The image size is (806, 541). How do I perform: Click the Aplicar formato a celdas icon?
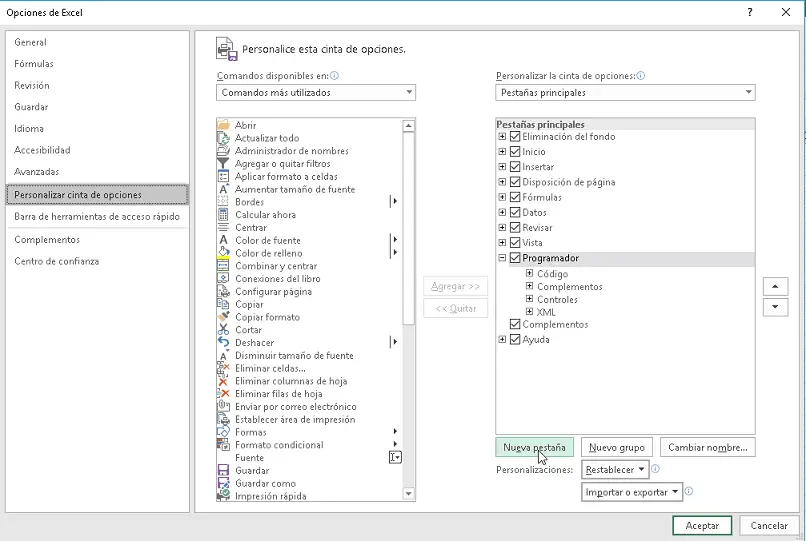(x=223, y=176)
